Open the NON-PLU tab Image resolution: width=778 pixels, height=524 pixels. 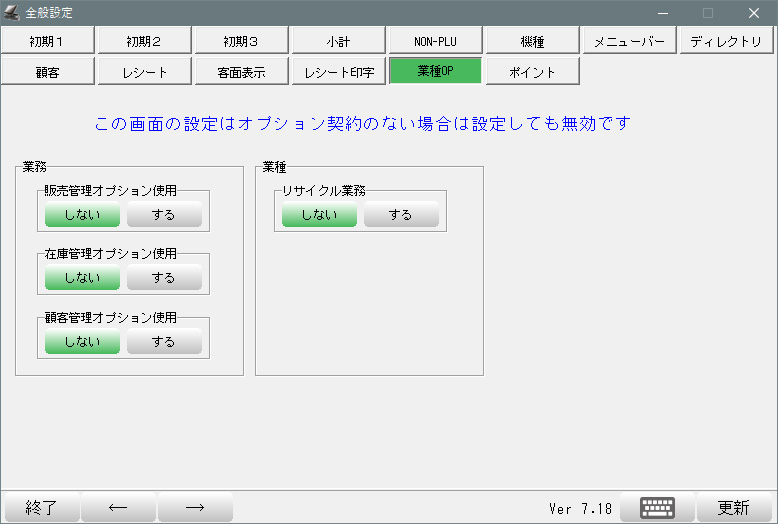(x=435, y=41)
